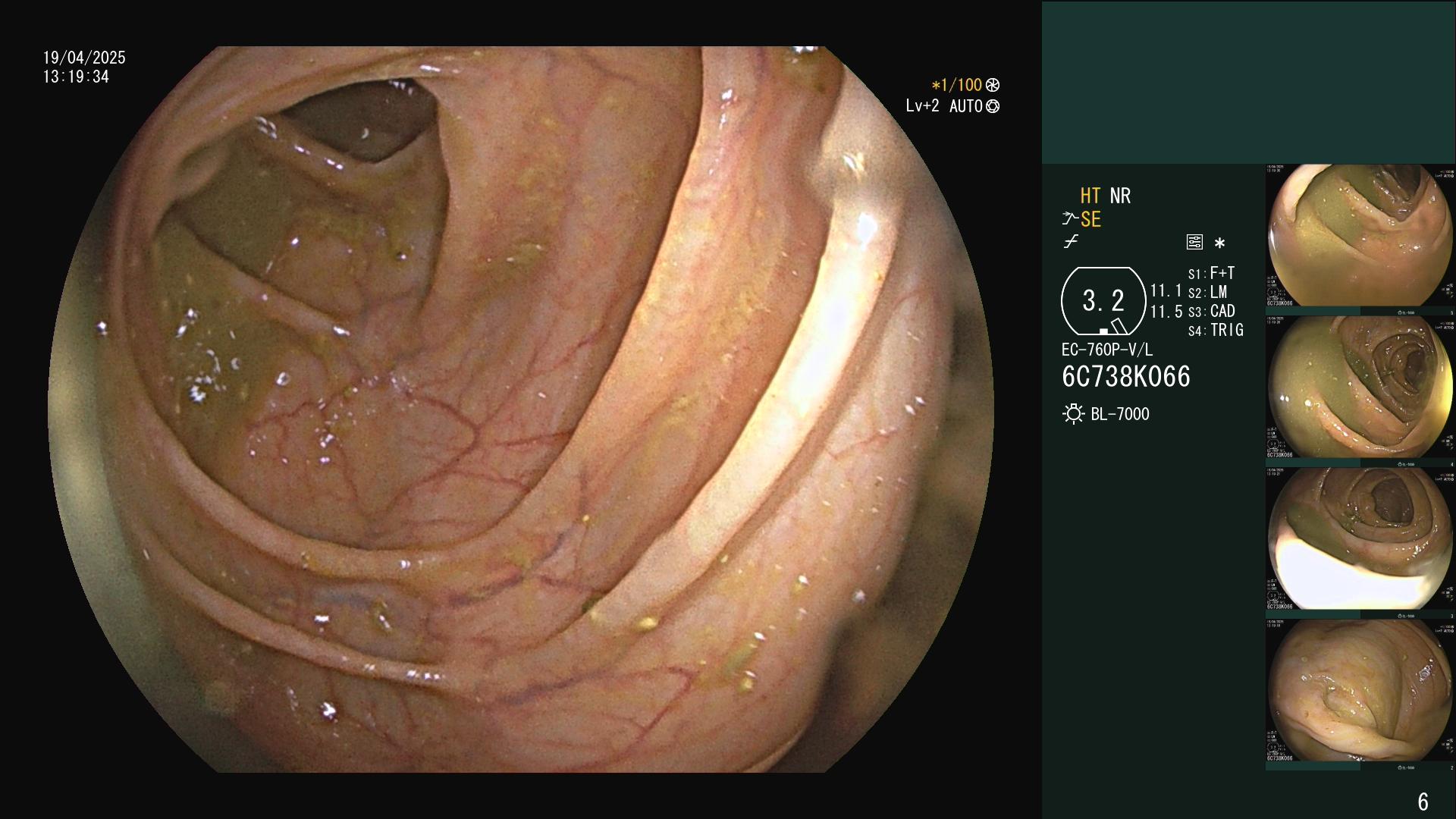Click the image count number 6
The image size is (1456, 819).
(x=1423, y=802)
